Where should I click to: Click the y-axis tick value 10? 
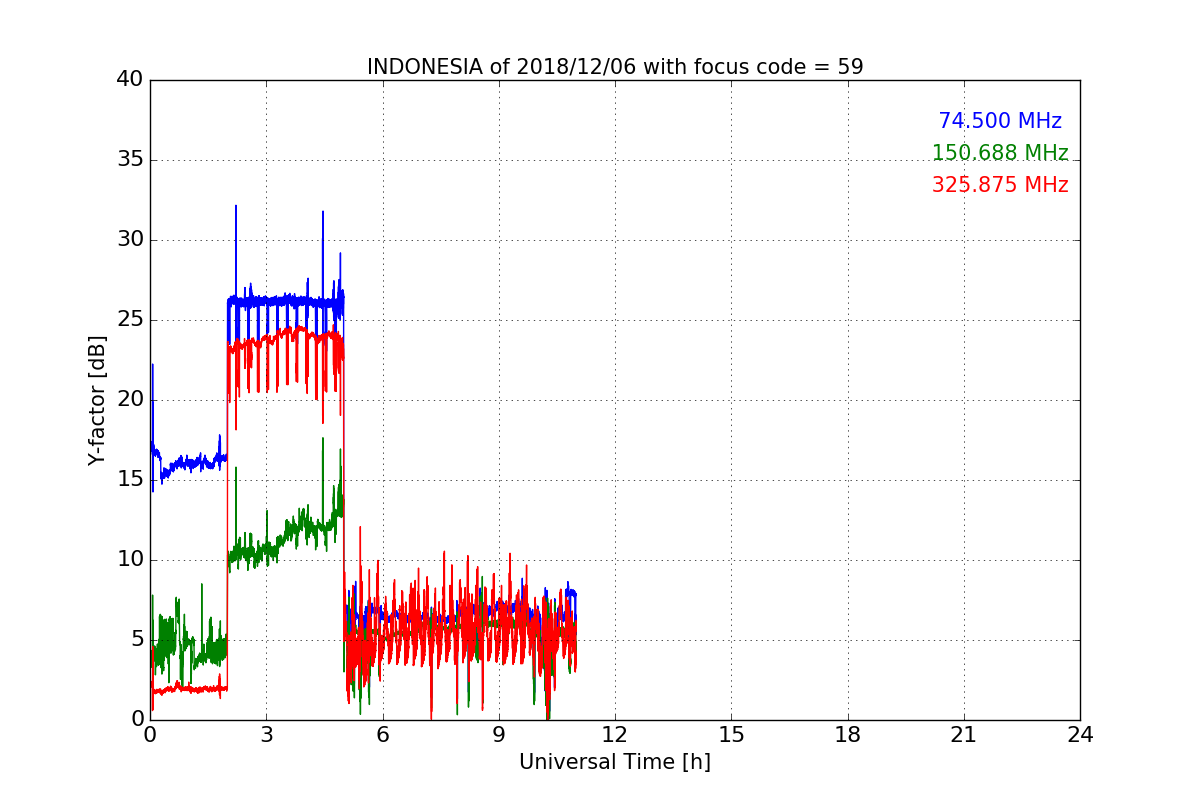(x=130, y=560)
